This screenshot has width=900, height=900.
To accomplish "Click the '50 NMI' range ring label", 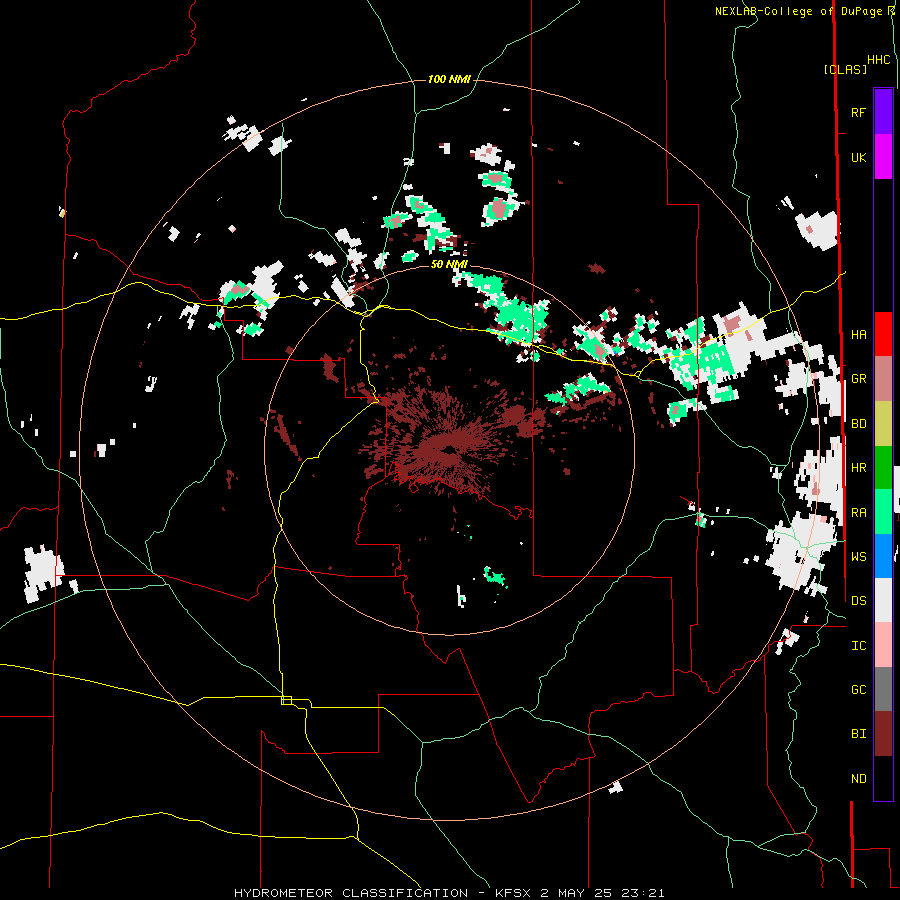I will click(449, 264).
